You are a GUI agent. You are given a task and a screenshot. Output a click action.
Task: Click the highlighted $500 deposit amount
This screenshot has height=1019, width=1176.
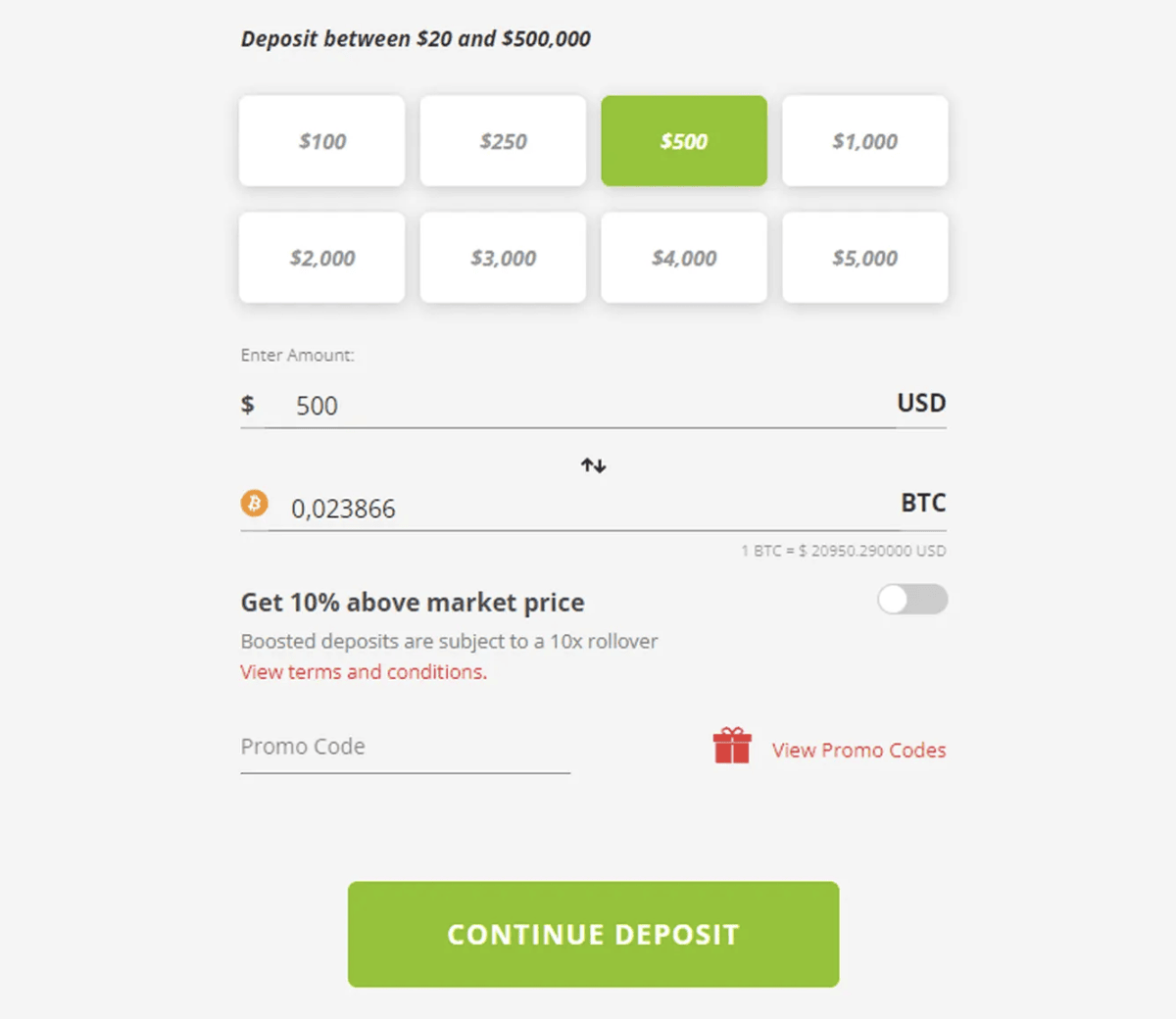tap(683, 140)
